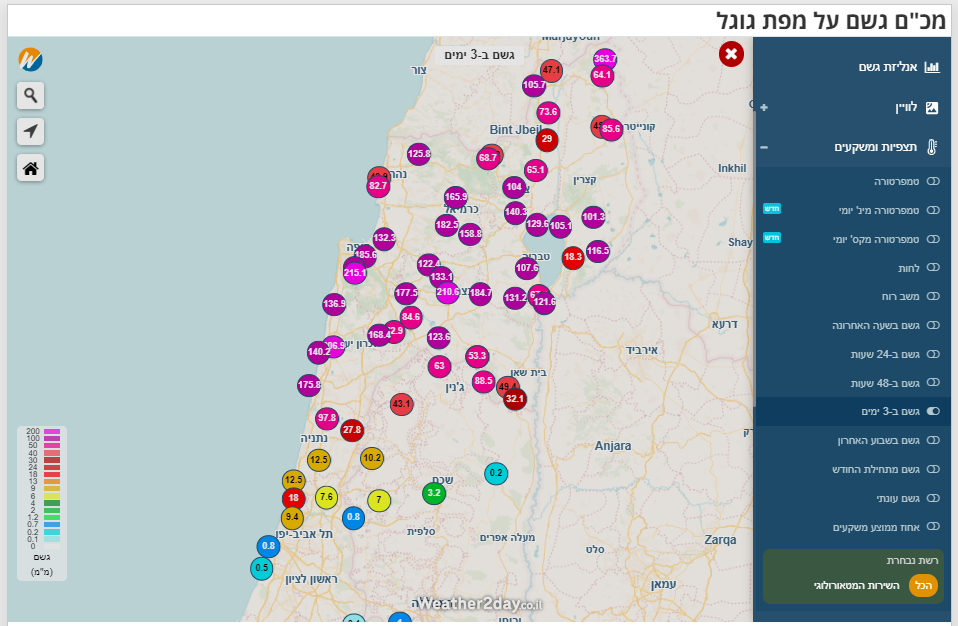Toggle גשם ב-24 שעות switch
The height and width of the screenshot is (626, 958).
coord(933,354)
